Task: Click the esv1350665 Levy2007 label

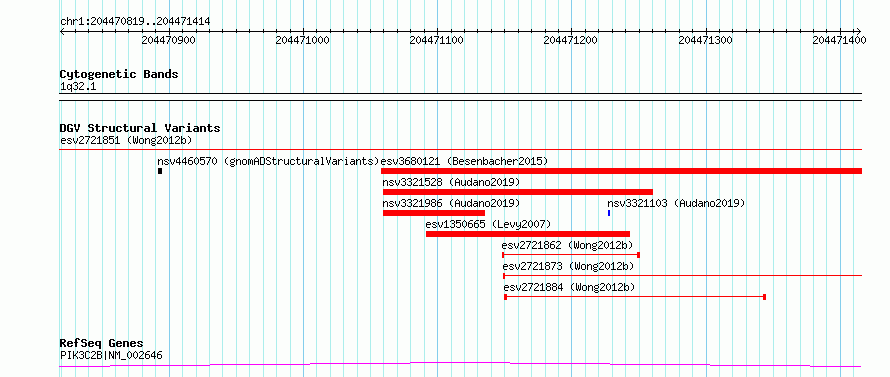Action: point(488,224)
